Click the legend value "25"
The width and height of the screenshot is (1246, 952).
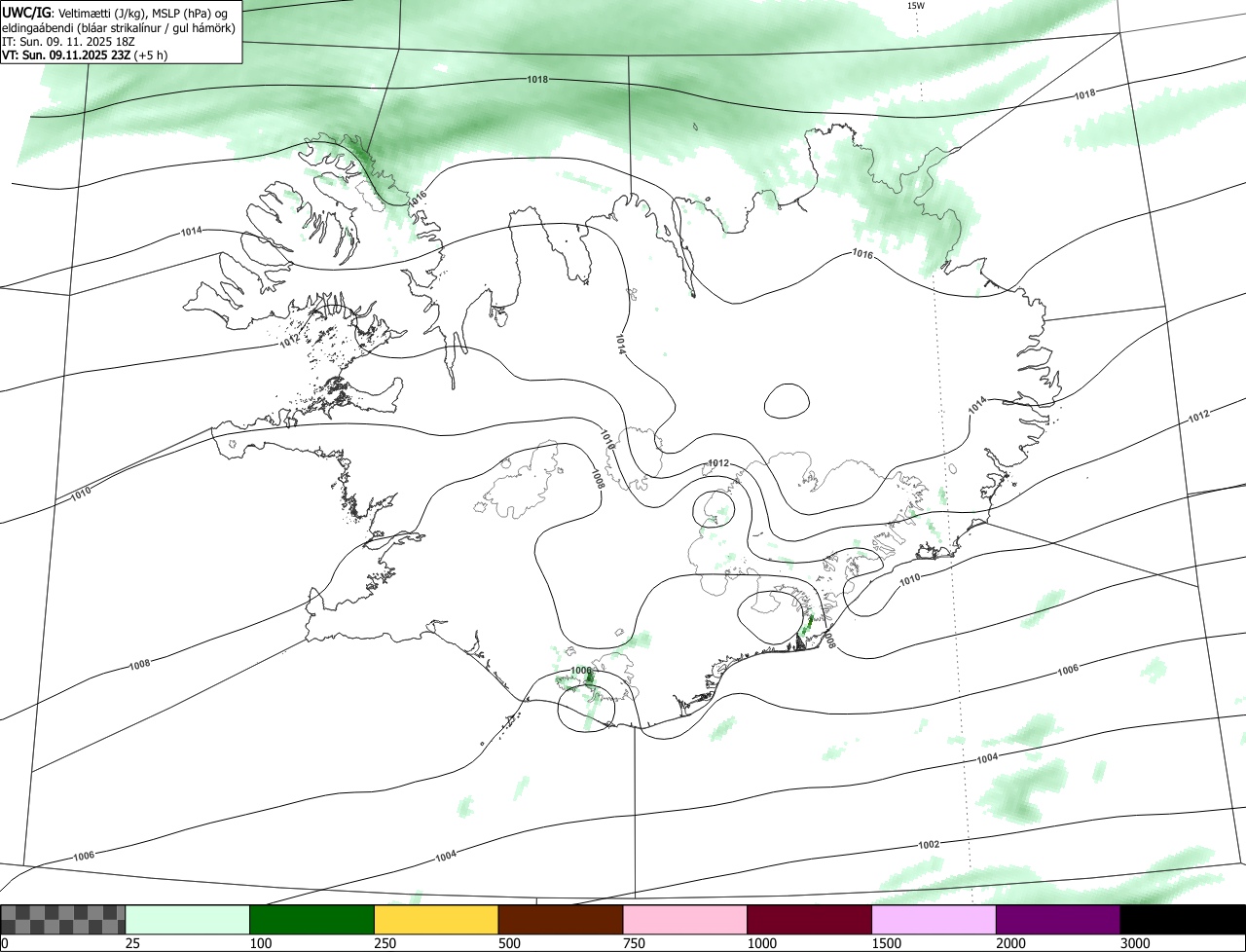(133, 943)
